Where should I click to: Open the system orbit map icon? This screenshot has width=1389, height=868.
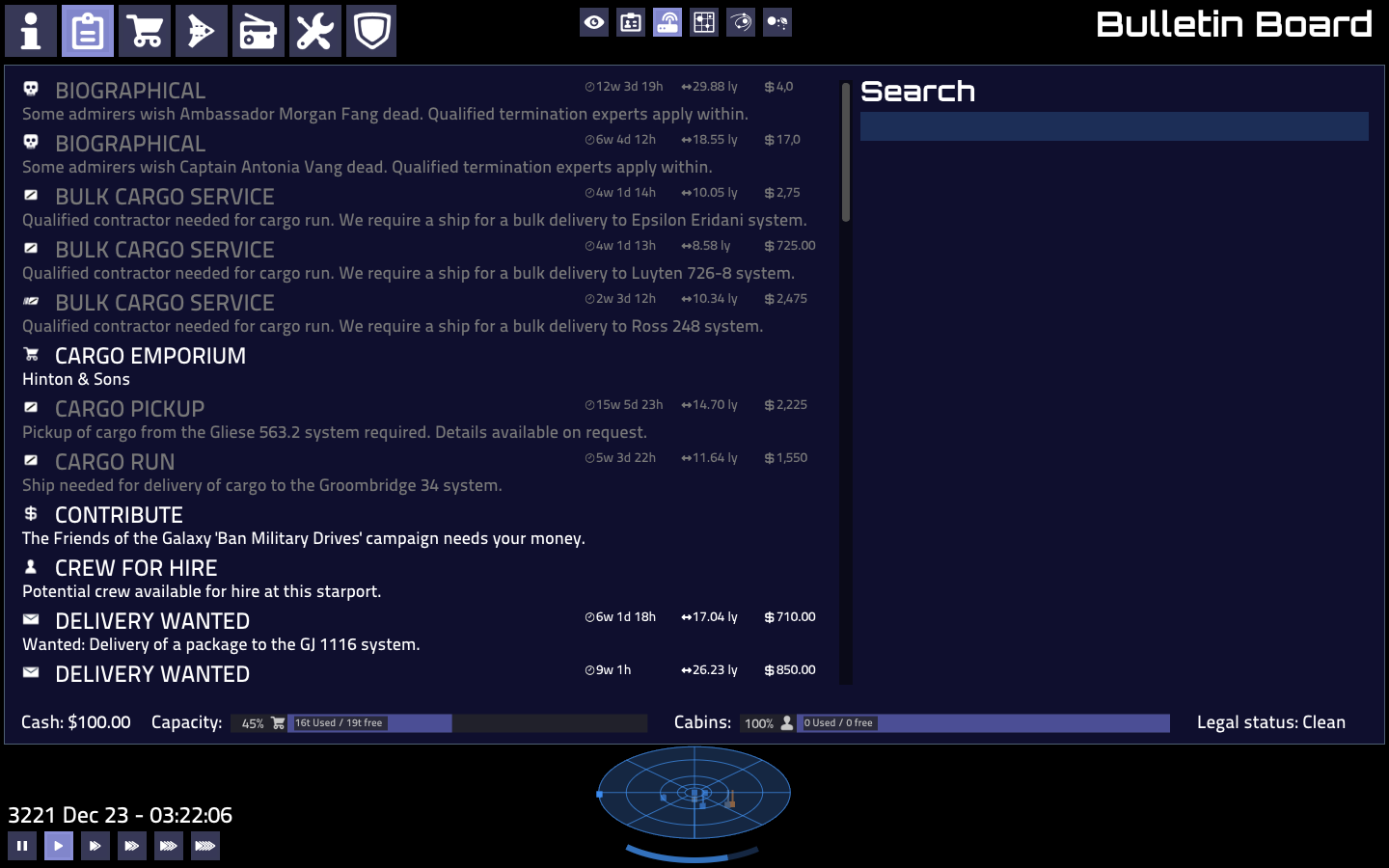point(741,22)
